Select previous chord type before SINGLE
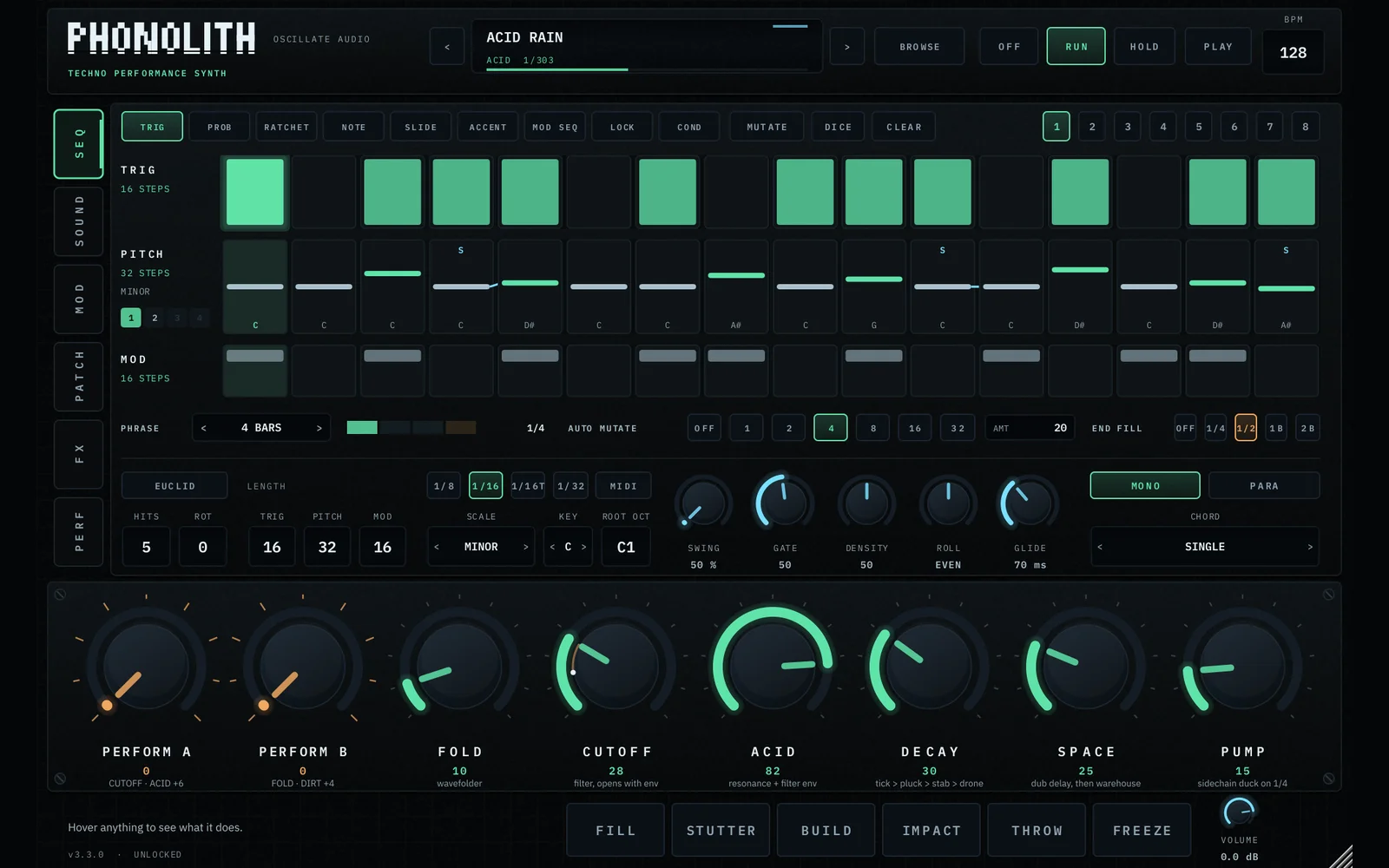The width and height of the screenshot is (1389, 868). (x=1100, y=547)
